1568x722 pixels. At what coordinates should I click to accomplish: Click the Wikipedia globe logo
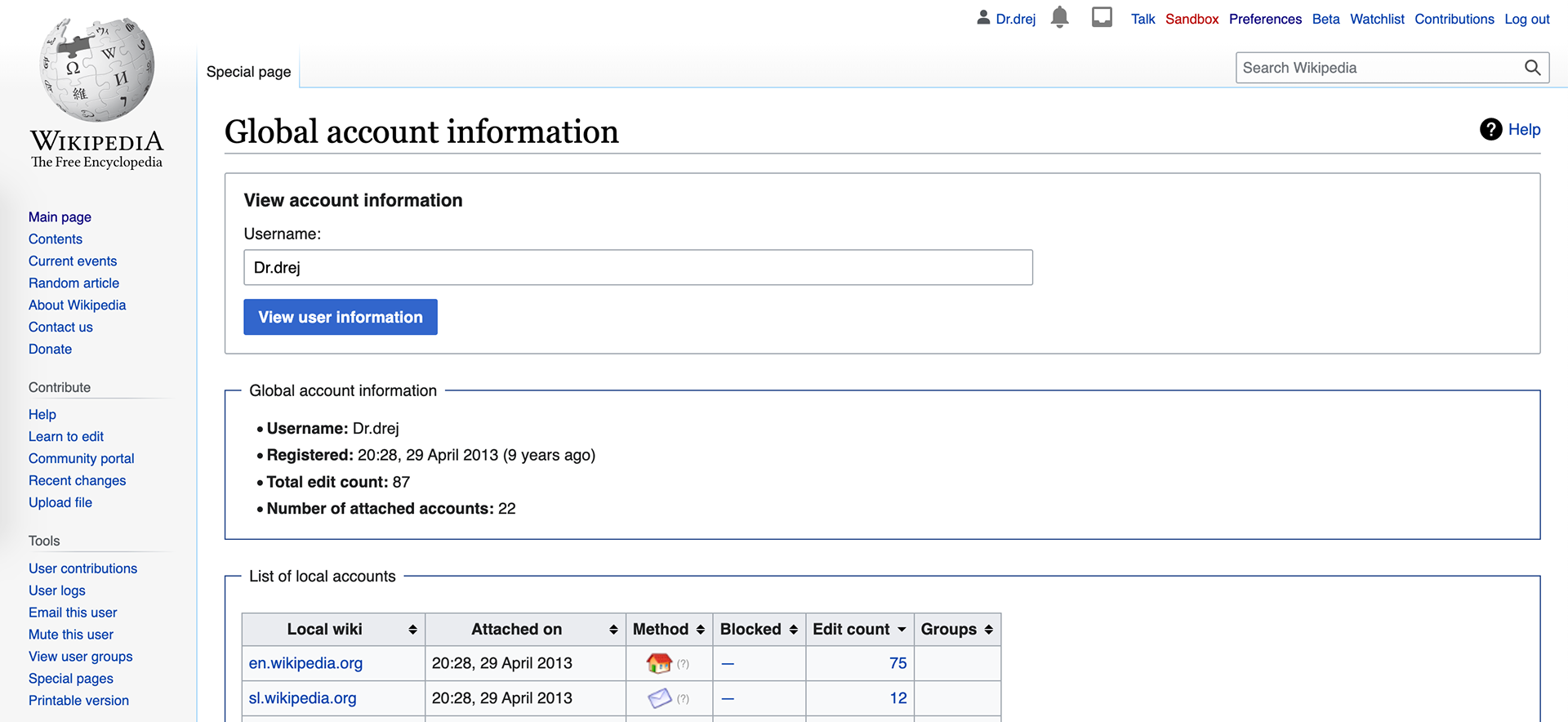coord(97,69)
